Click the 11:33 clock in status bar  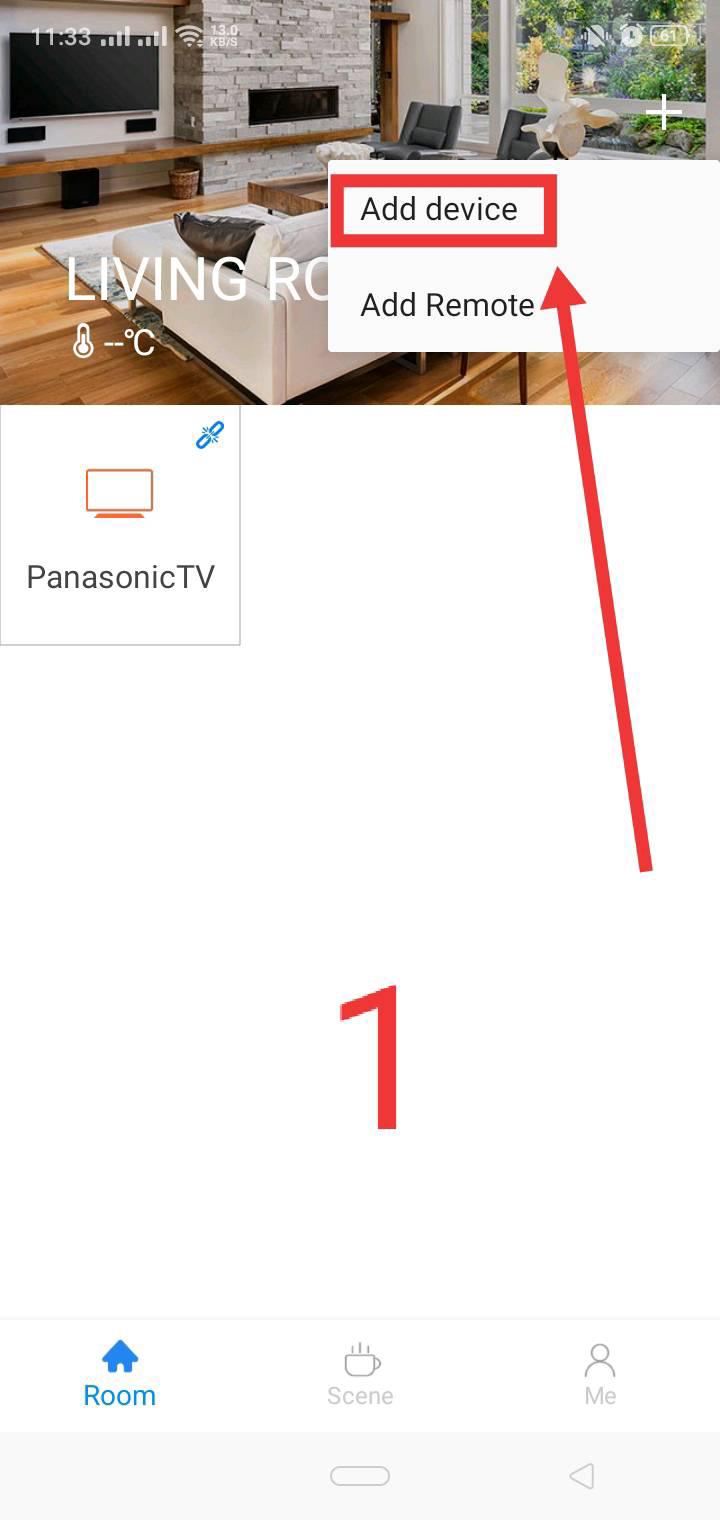click(x=61, y=37)
